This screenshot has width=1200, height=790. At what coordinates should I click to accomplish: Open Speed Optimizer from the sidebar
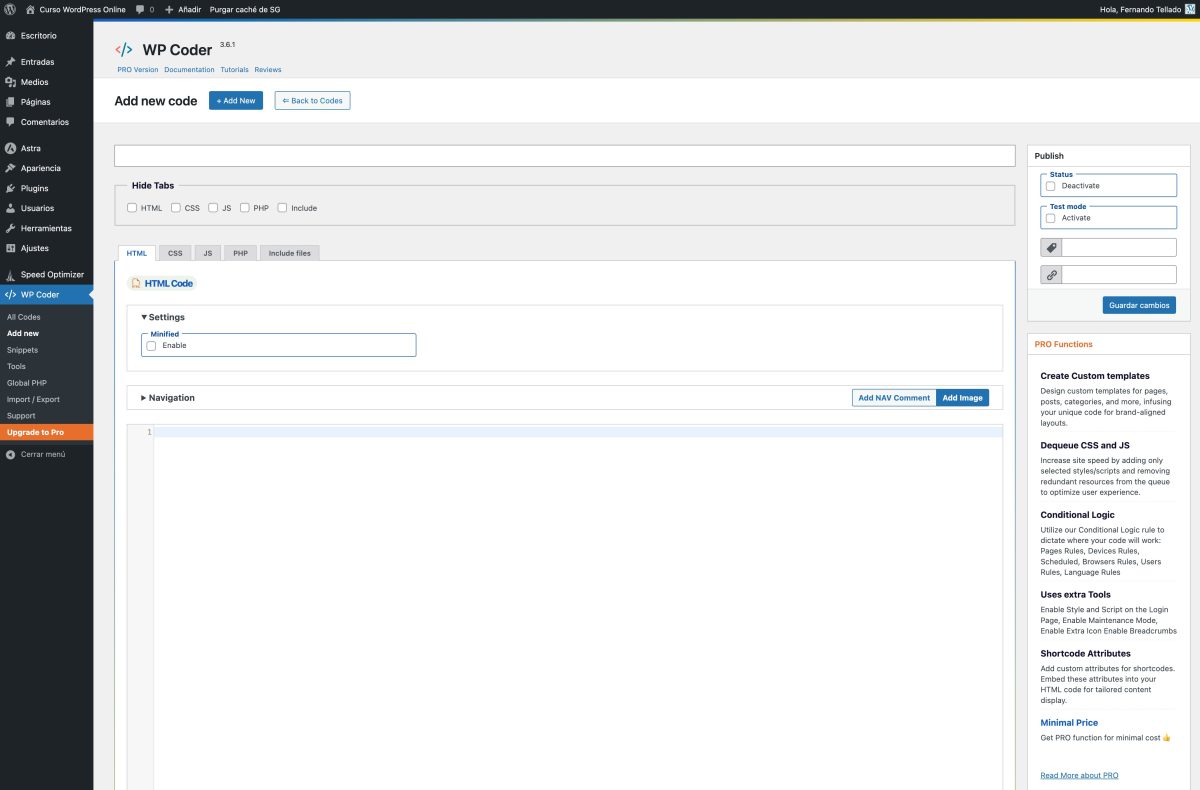[10, 274]
